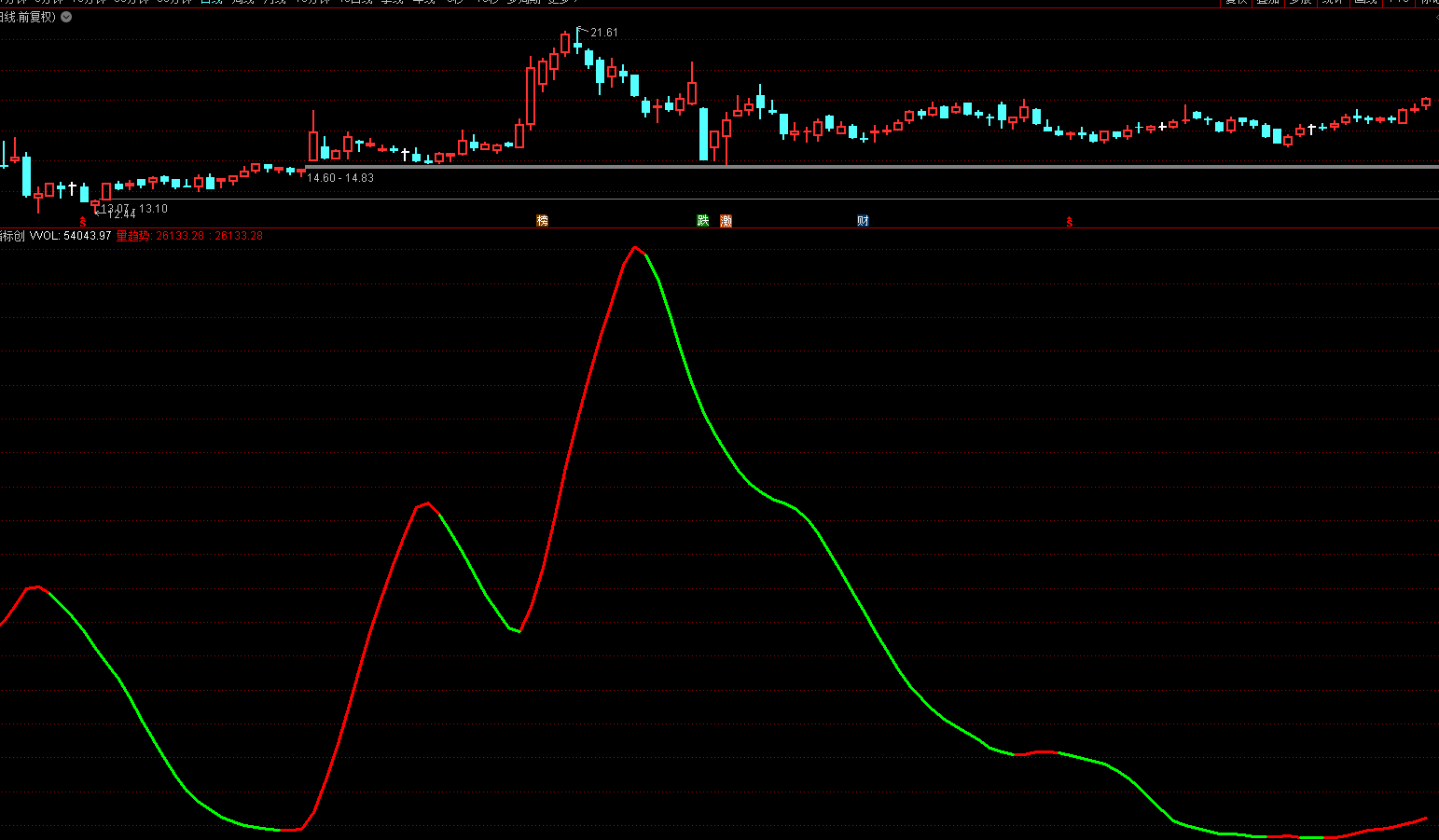Screen dimensions: 1439x840
Task: Click the 21.61 high price flag
Action: pos(602,33)
